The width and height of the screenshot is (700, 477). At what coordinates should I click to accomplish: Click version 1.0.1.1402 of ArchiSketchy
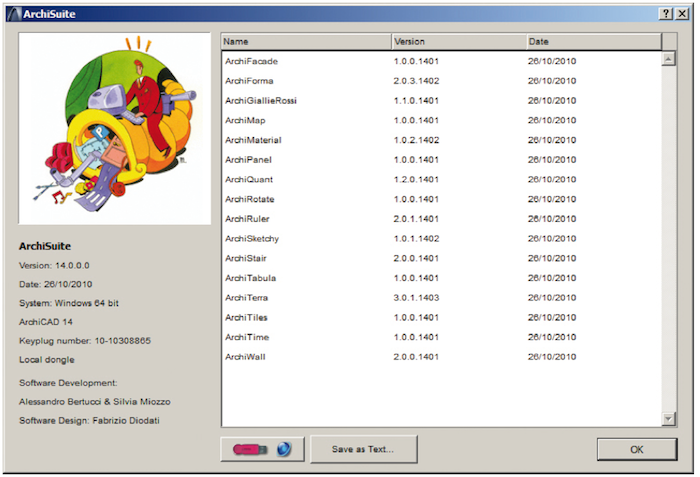(416, 238)
